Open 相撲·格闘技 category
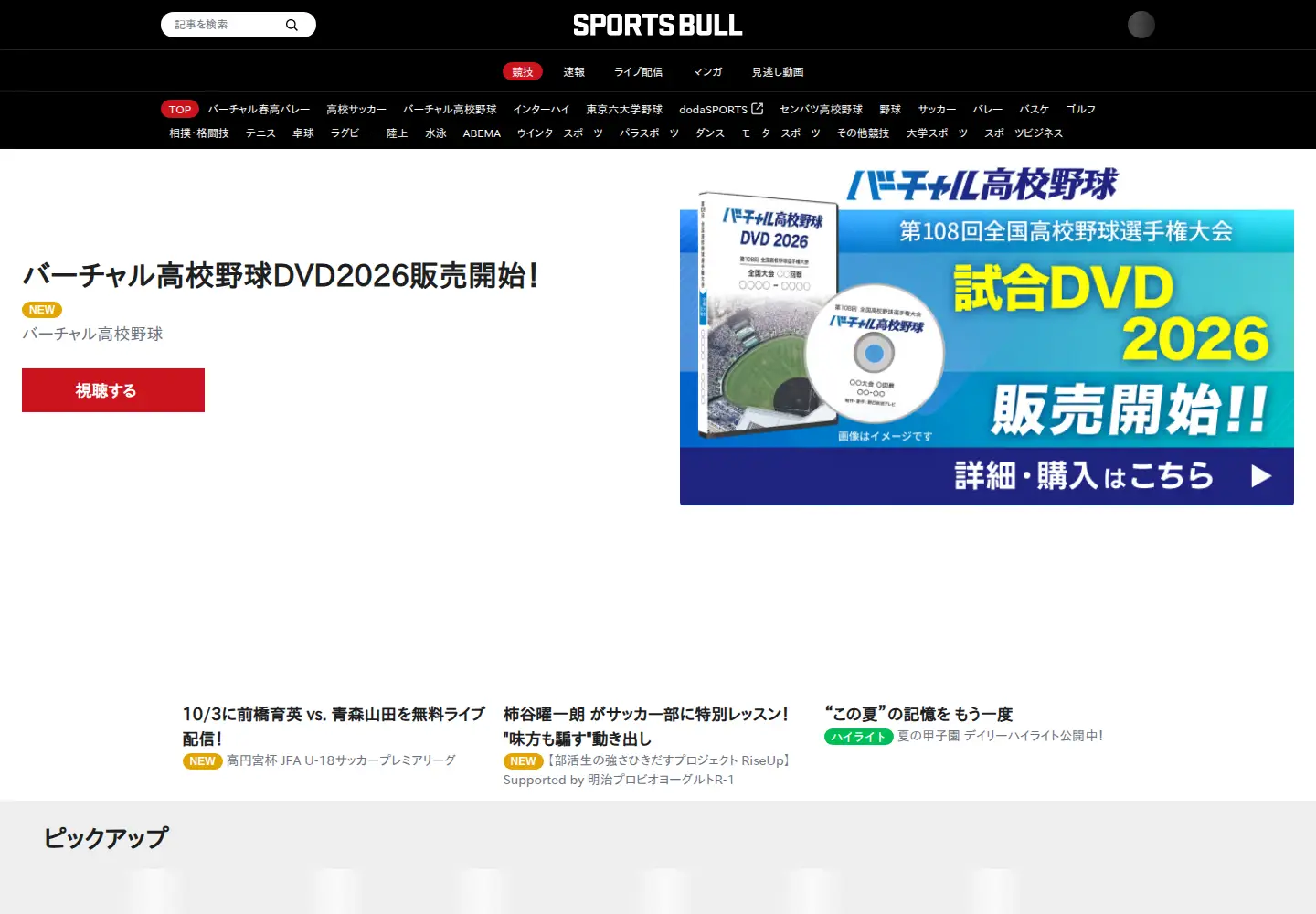The width and height of the screenshot is (1316, 914). [x=199, y=133]
